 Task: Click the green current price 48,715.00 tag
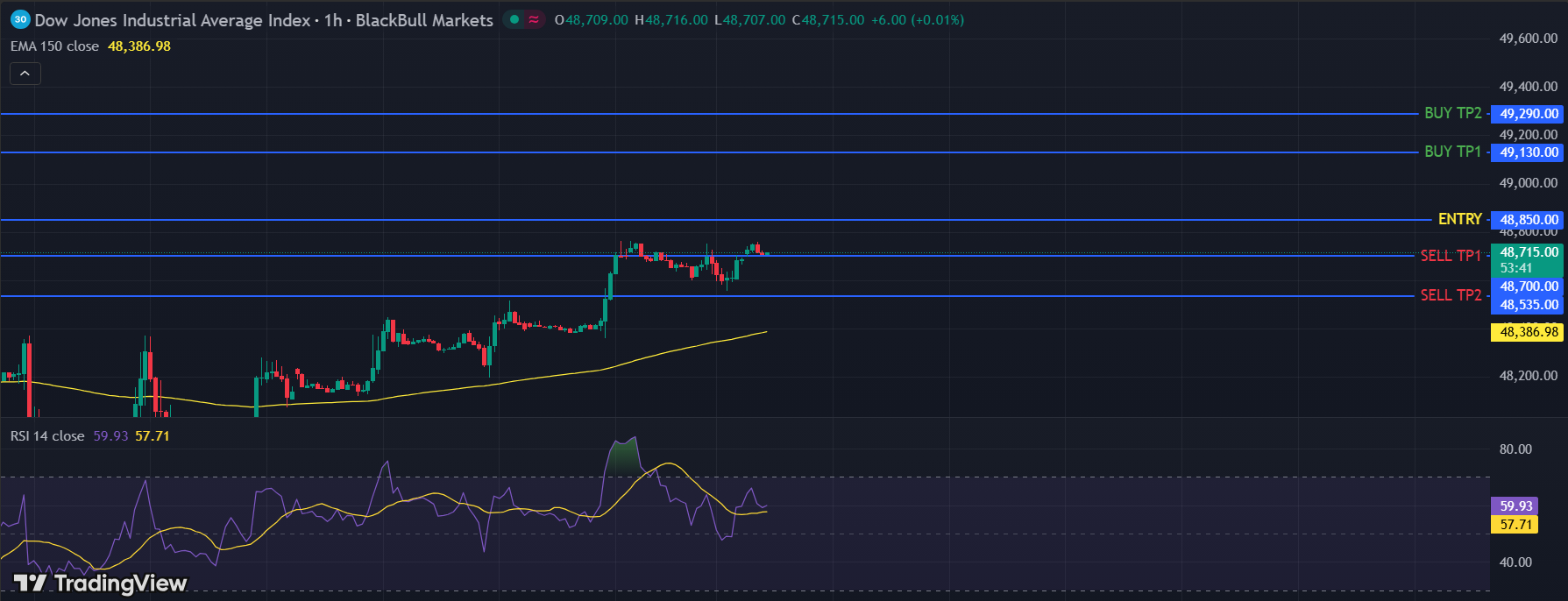click(x=1529, y=252)
